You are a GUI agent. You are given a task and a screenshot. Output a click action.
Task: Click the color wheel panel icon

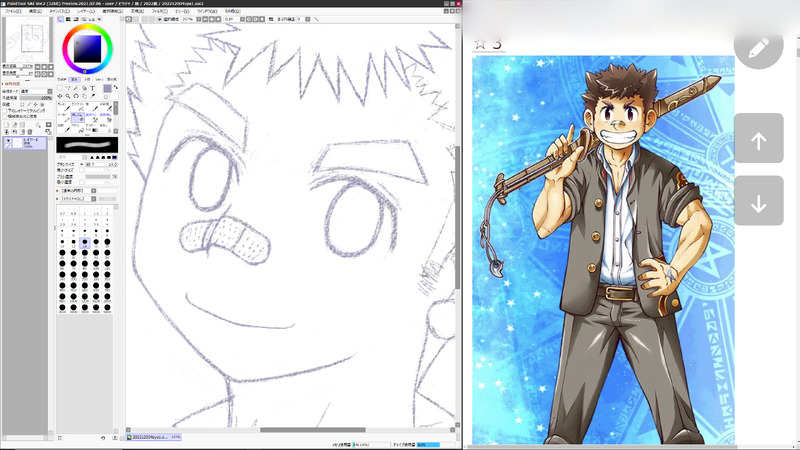(x=60, y=19)
